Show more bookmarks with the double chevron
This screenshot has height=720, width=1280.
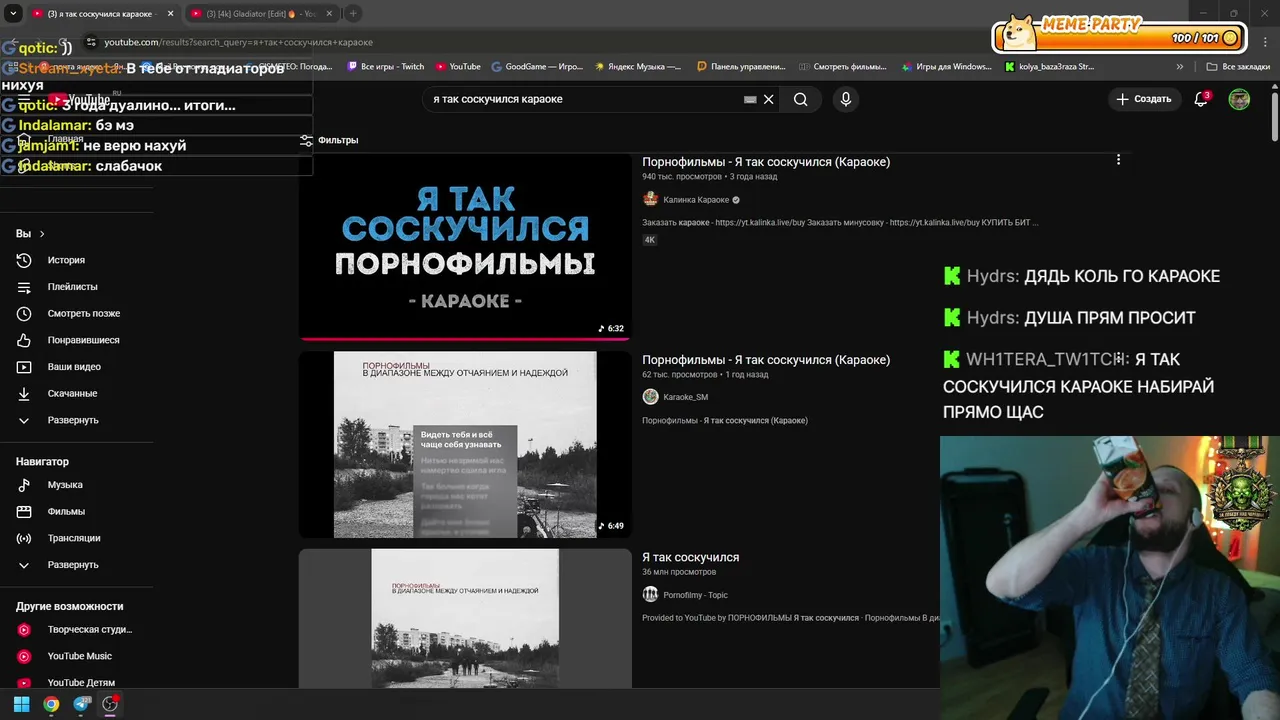[x=1180, y=67]
